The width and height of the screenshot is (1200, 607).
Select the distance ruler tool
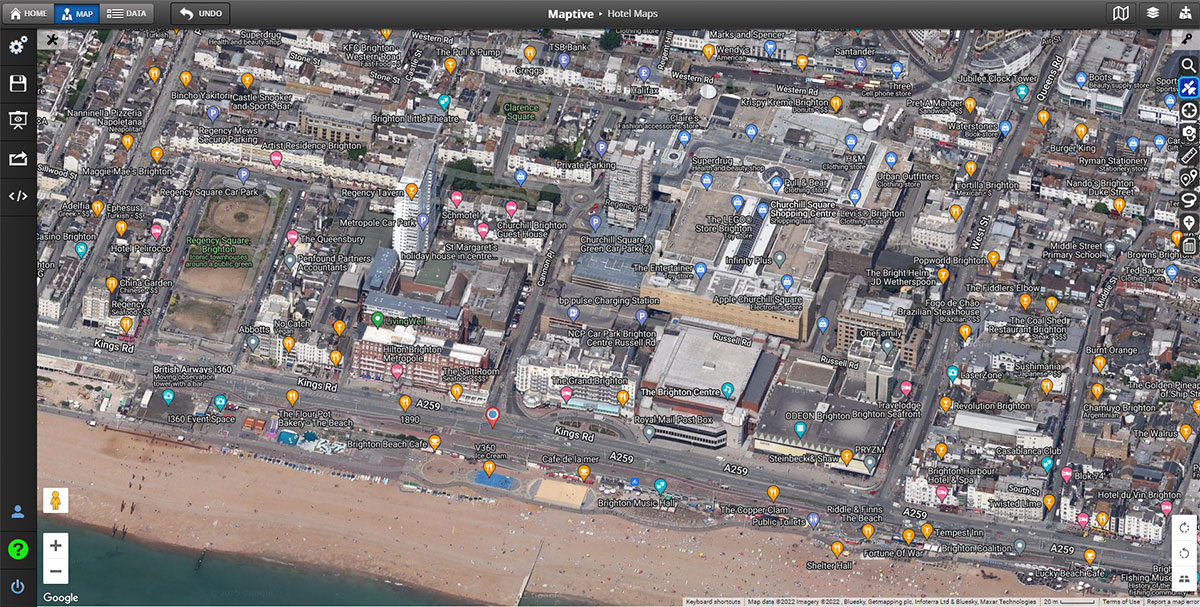coord(1189,155)
